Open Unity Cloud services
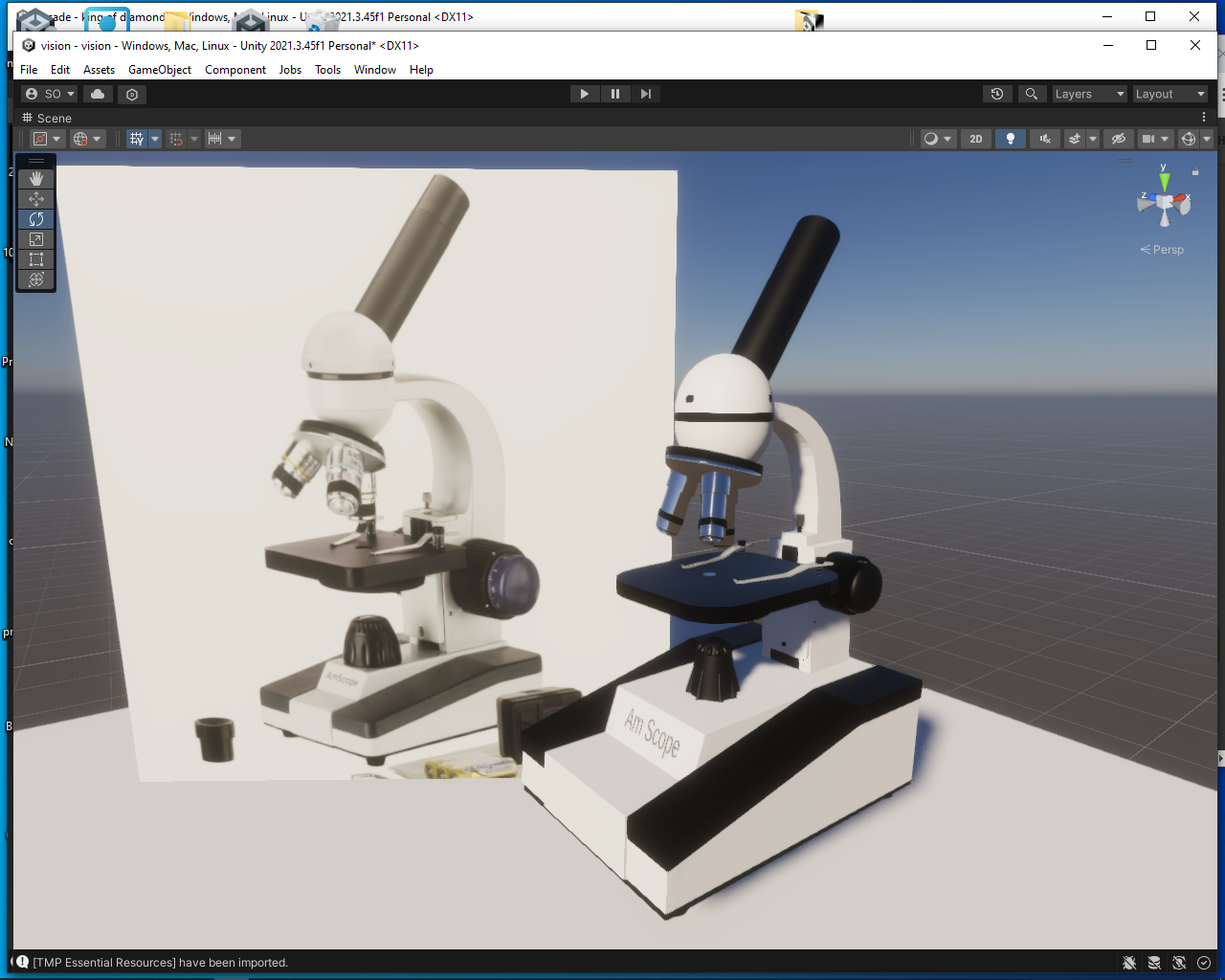This screenshot has width=1225, height=980. pyautogui.click(x=98, y=94)
